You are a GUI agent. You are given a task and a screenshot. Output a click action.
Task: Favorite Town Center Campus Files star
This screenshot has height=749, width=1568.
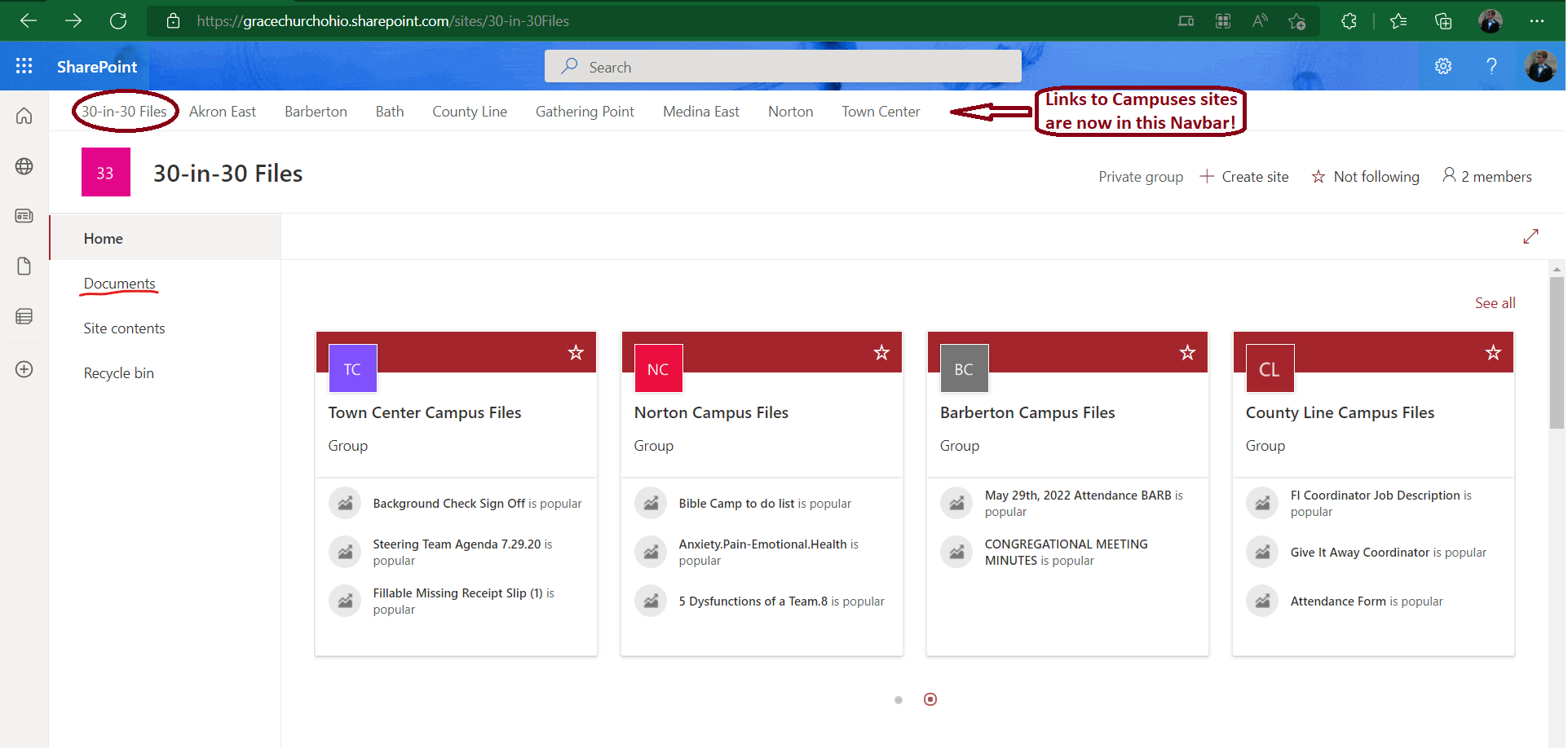(576, 352)
